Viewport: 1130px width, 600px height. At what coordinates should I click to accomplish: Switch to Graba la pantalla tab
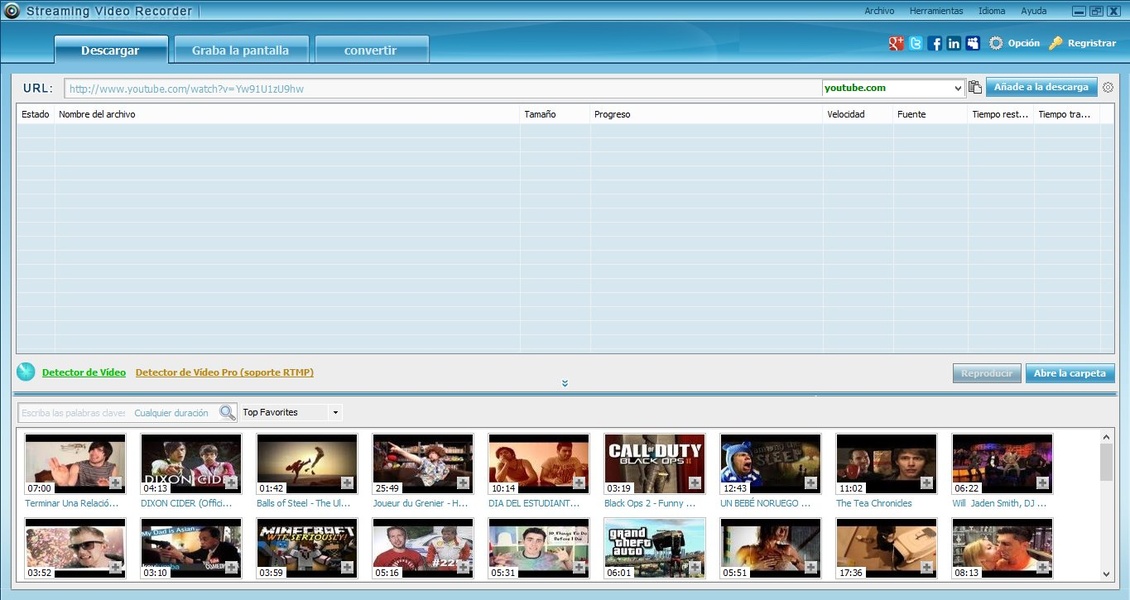240,50
